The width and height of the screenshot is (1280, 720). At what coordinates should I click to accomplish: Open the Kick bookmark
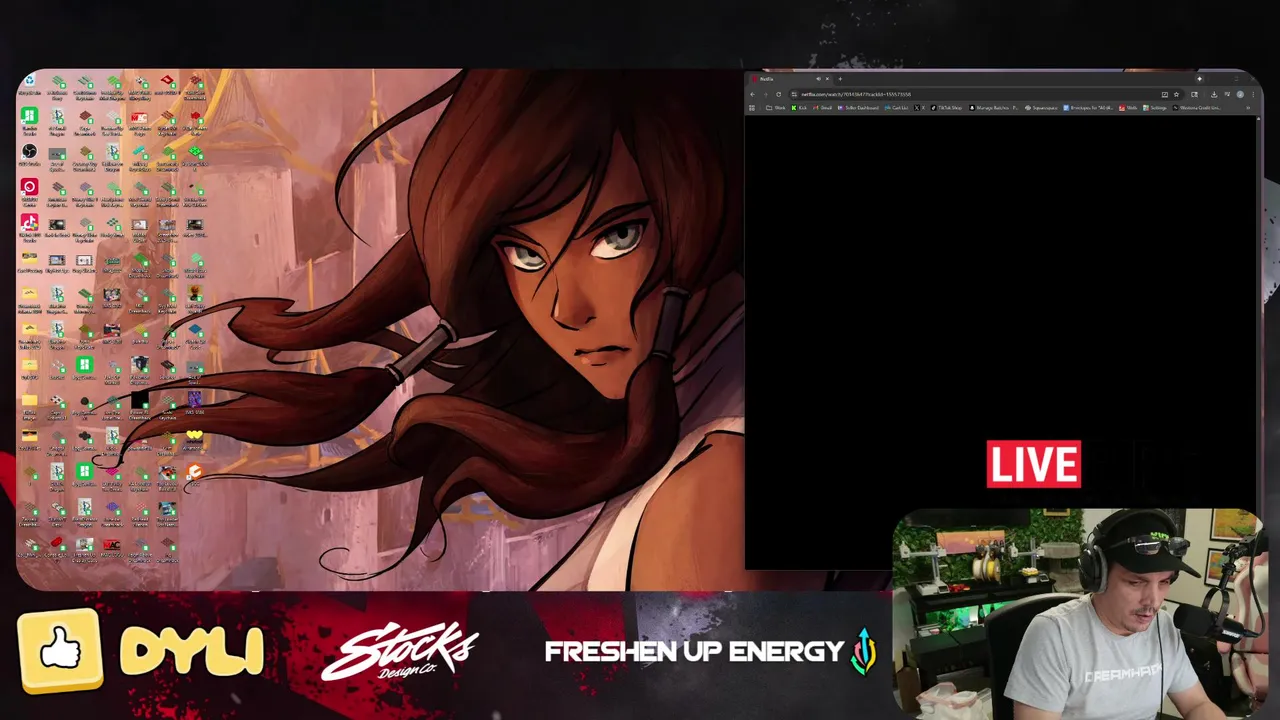tap(799, 108)
